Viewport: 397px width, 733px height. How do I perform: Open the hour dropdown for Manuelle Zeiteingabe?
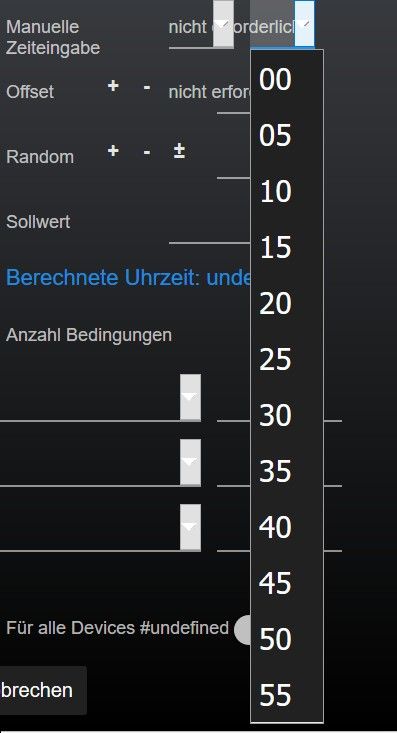223,24
